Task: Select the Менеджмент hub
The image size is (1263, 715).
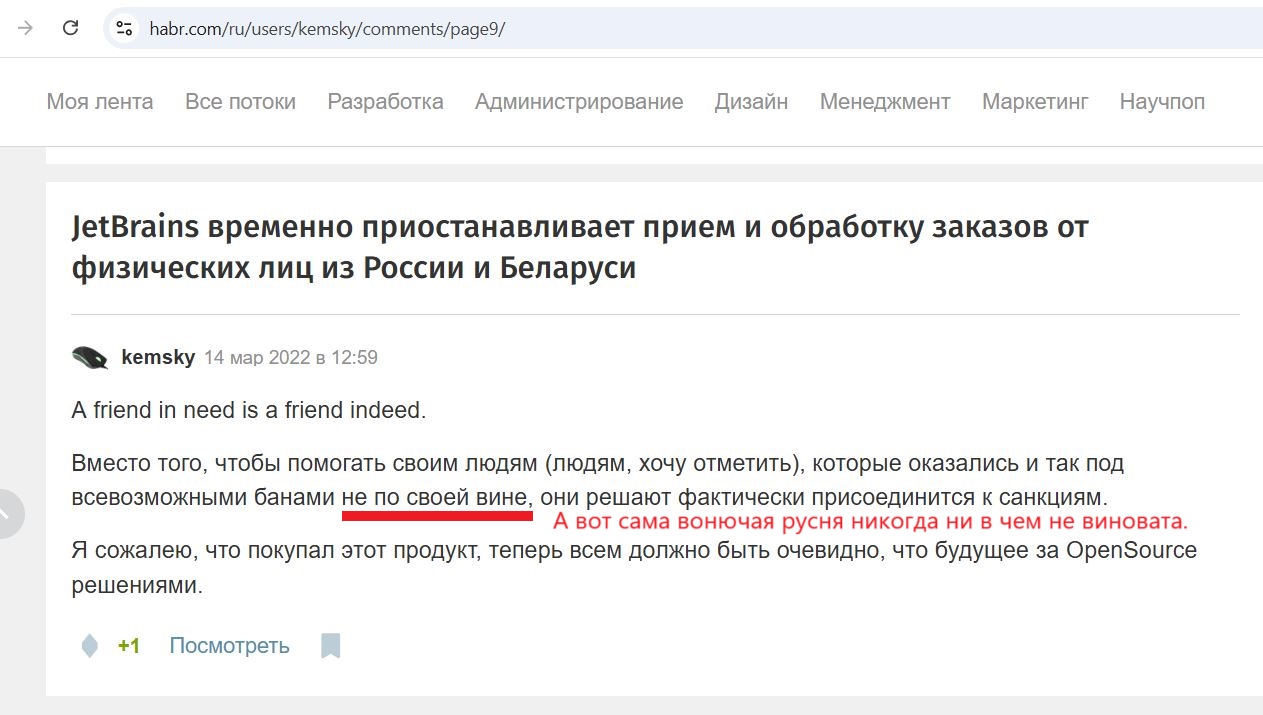Action: tap(885, 101)
